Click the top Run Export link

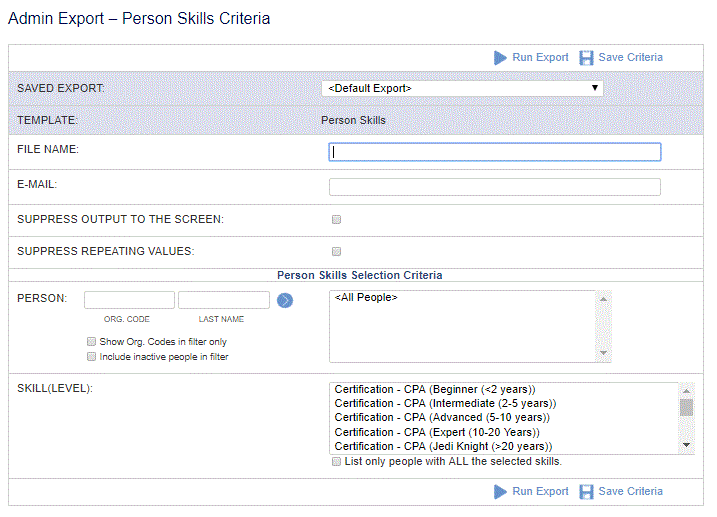(x=540, y=57)
